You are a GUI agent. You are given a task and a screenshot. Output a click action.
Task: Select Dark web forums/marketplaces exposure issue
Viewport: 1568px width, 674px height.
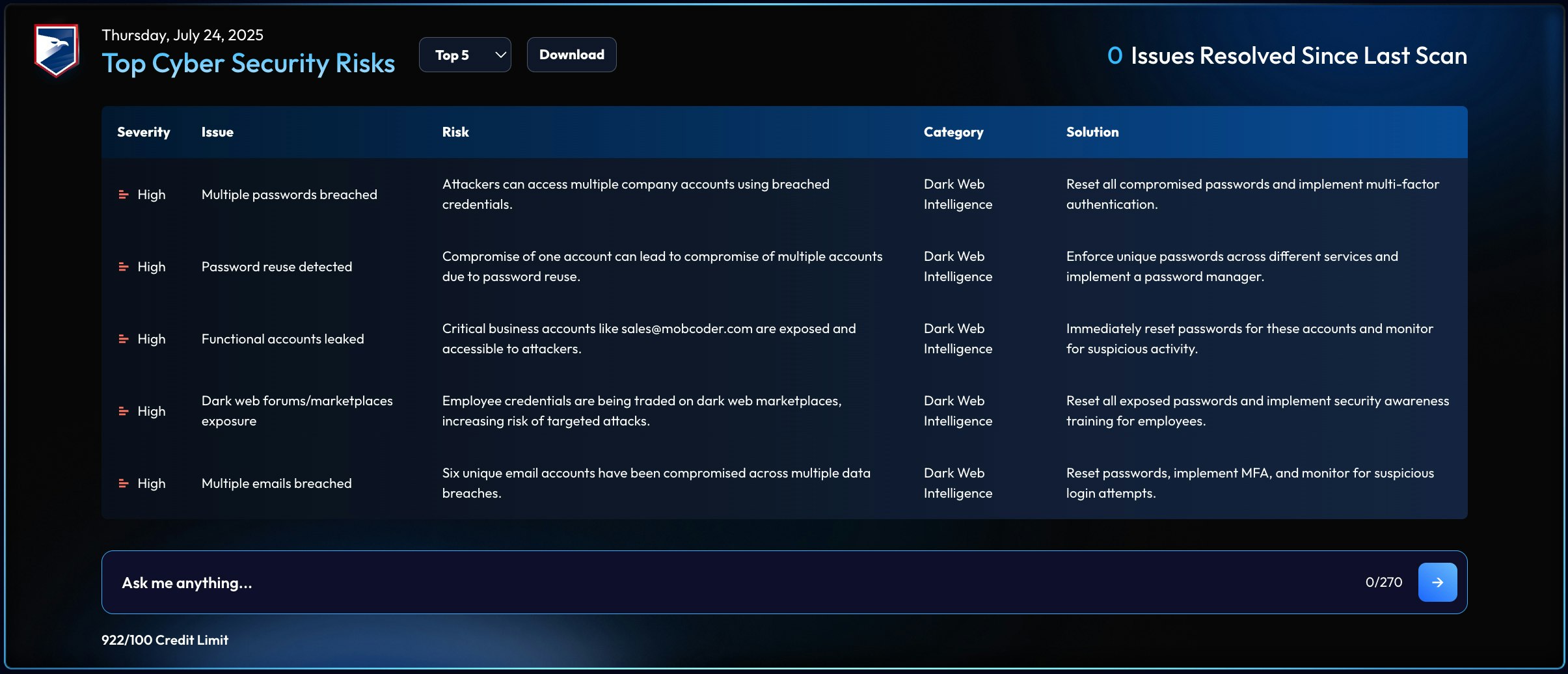297,411
